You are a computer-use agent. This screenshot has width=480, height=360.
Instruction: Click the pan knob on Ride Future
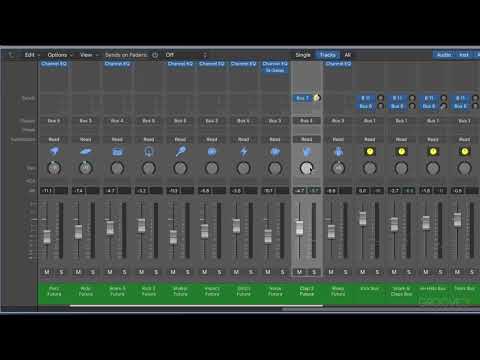(86, 168)
